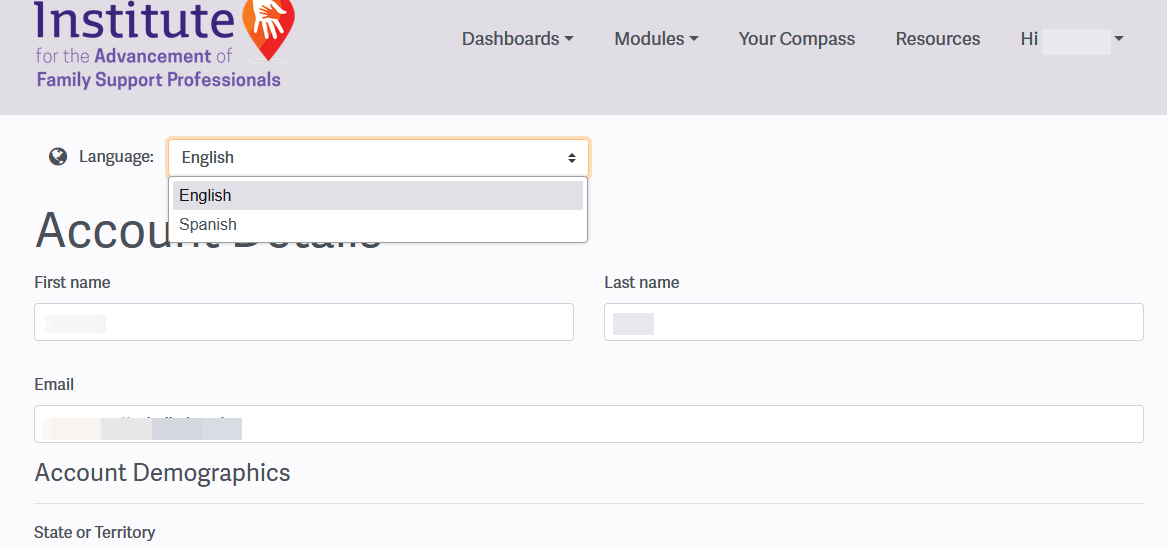Open the Modules dropdown menu
Viewport: 1167px width, 550px height.
[x=656, y=39]
